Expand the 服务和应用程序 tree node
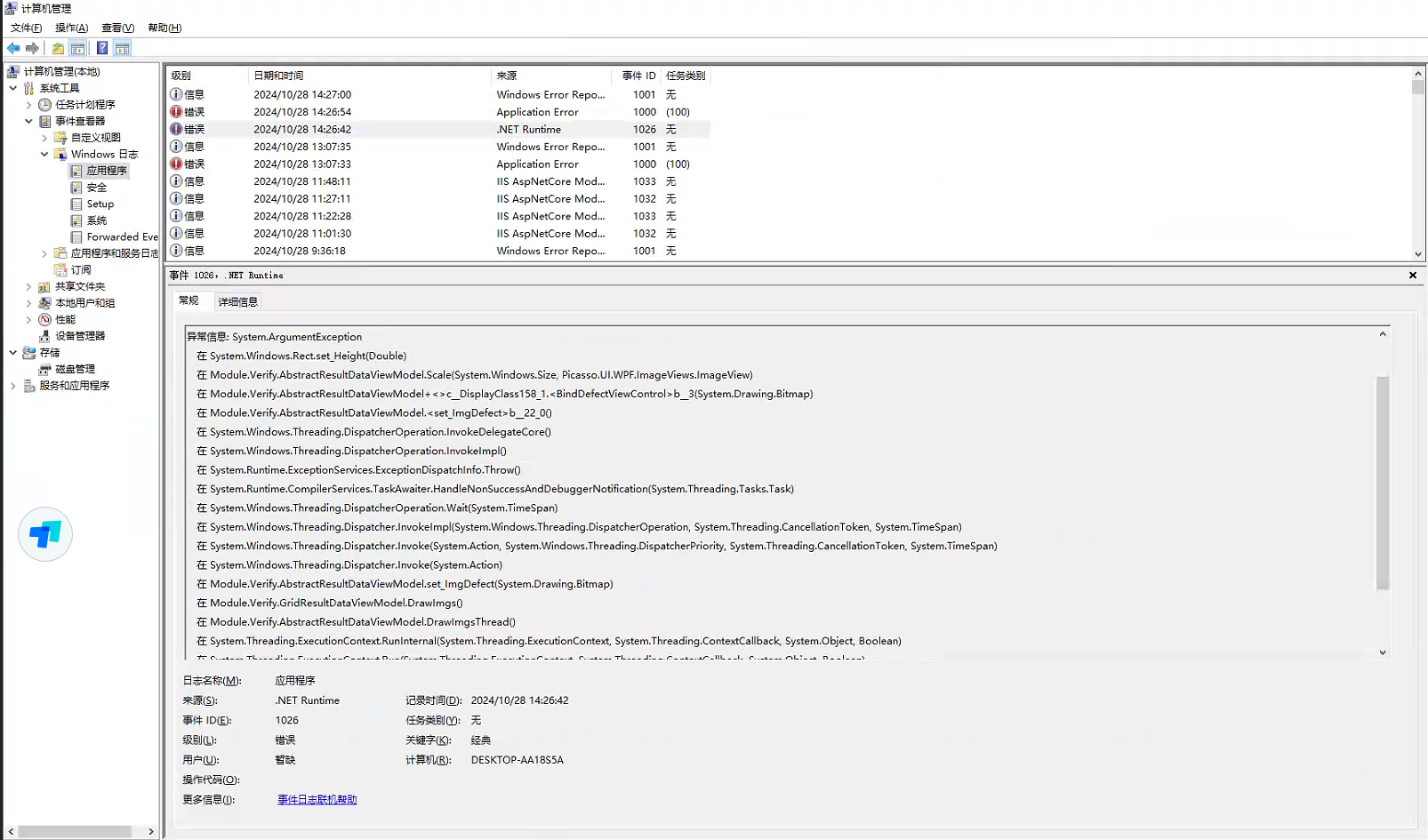The image size is (1428, 840). (x=13, y=386)
